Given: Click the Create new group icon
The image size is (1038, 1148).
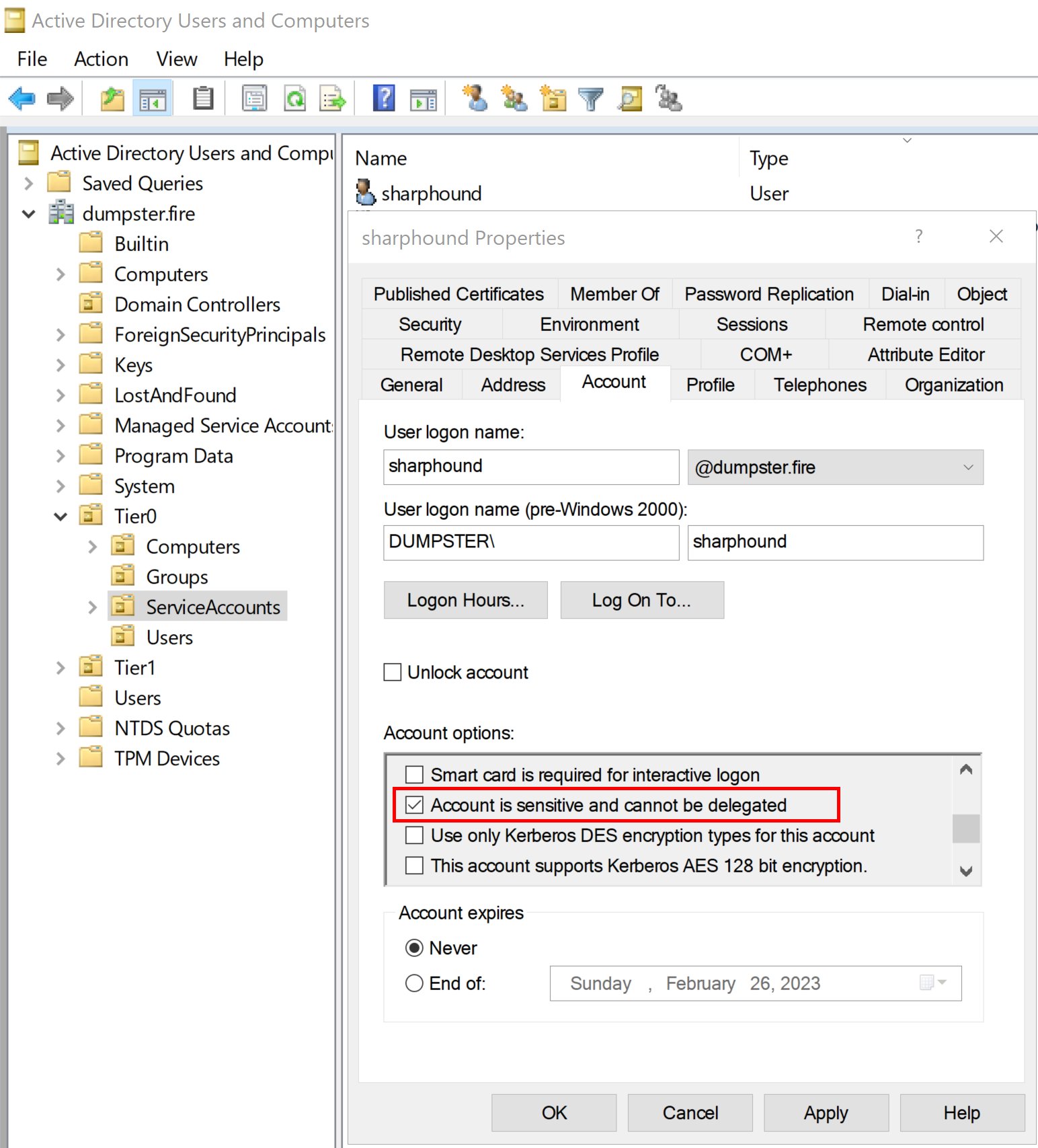Looking at the screenshot, I should [x=514, y=99].
